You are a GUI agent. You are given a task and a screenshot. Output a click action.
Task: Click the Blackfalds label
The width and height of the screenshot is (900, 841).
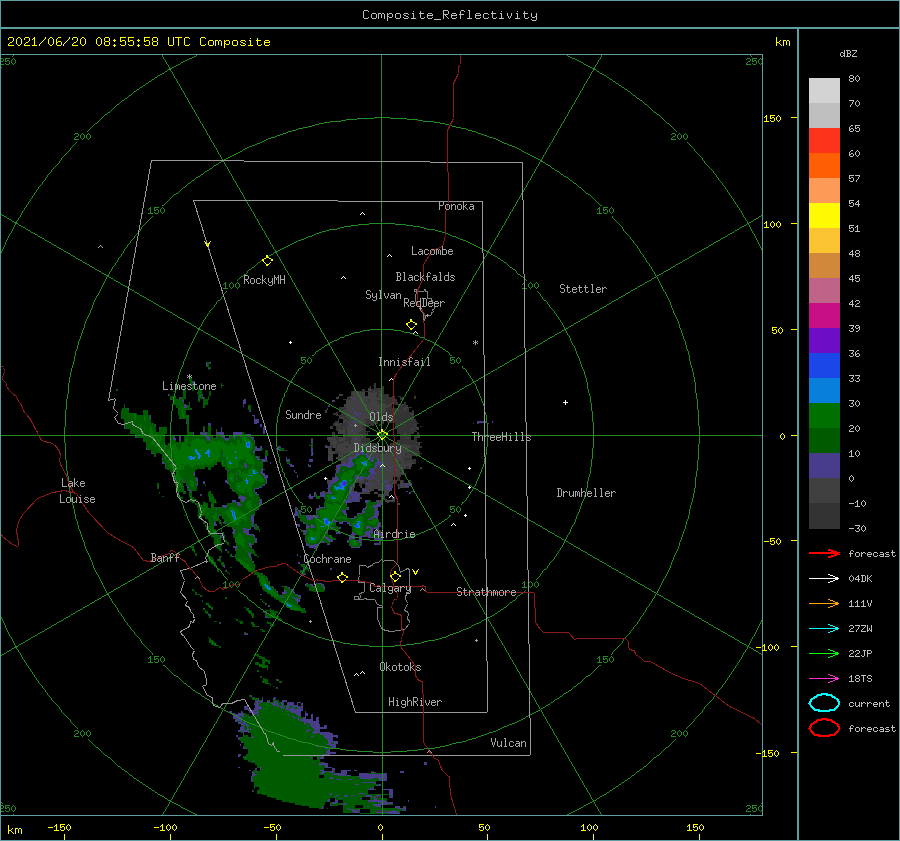[425, 277]
